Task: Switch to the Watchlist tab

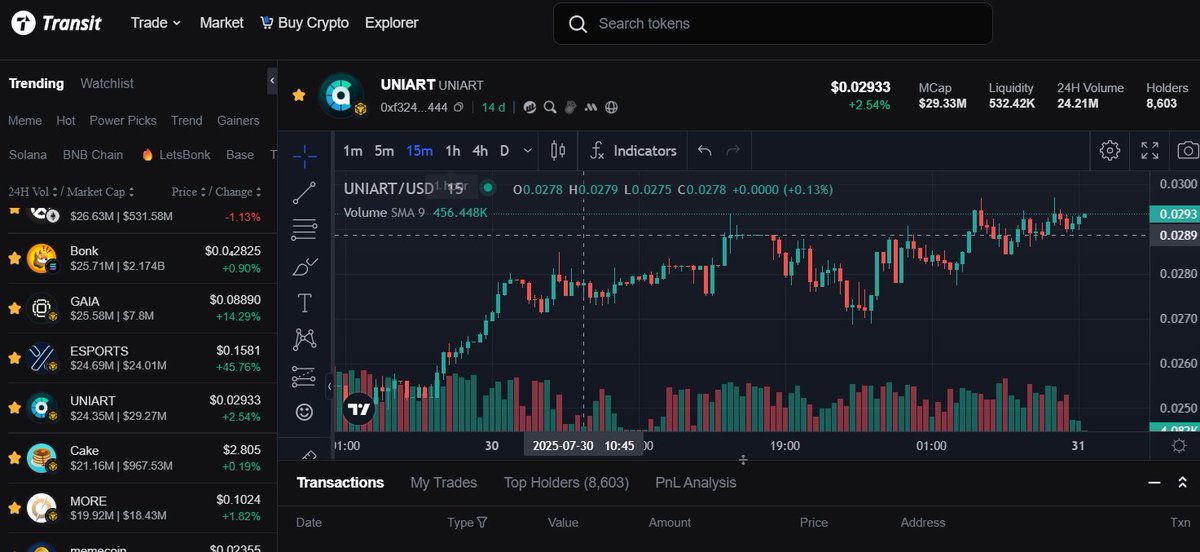Action: coord(107,84)
